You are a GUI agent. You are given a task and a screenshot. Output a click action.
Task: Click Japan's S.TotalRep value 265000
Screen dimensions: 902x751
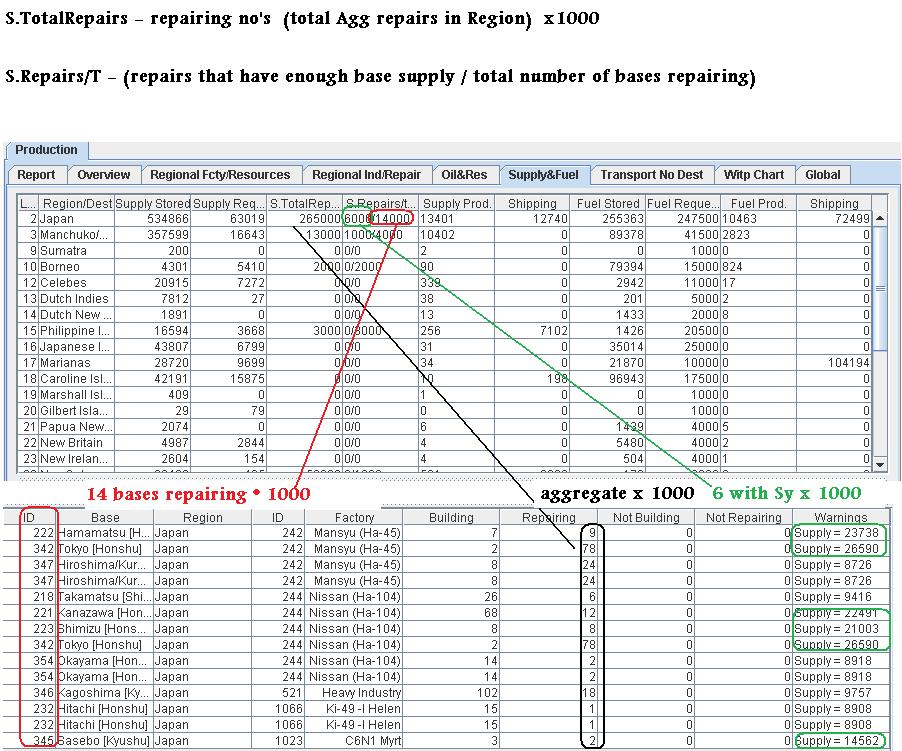[320, 219]
